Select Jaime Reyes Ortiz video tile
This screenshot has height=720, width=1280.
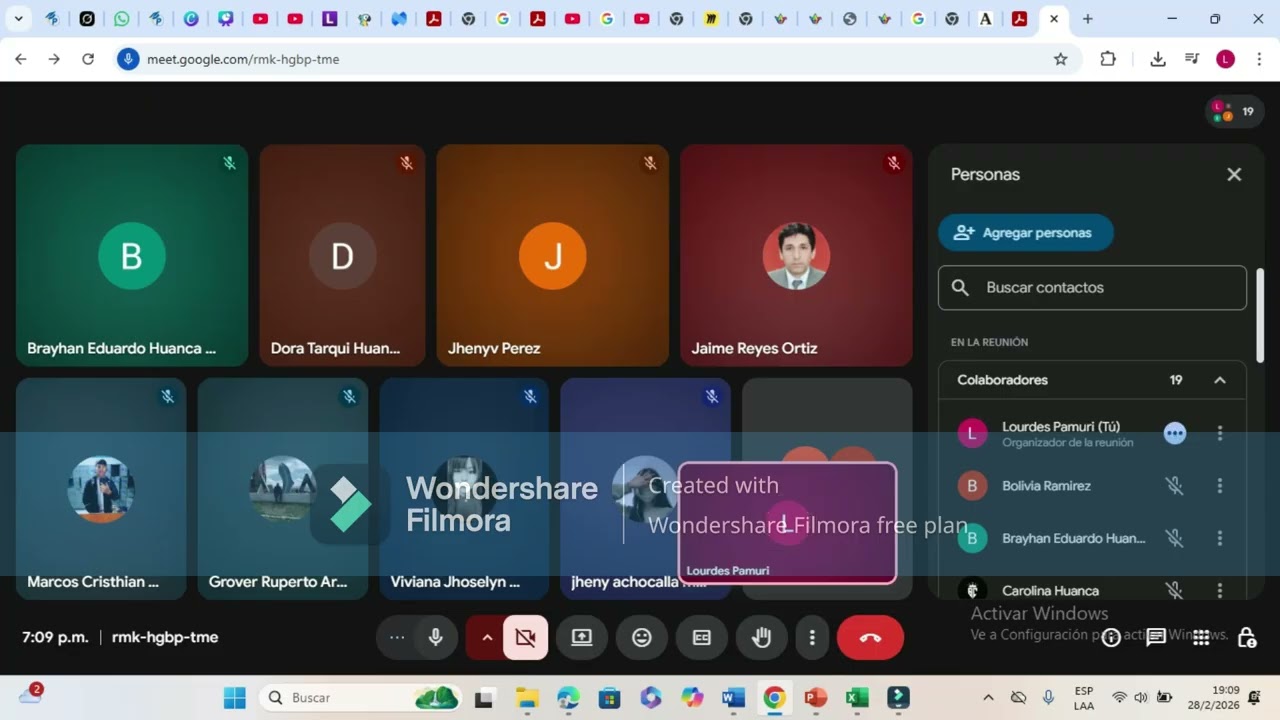tap(796, 256)
